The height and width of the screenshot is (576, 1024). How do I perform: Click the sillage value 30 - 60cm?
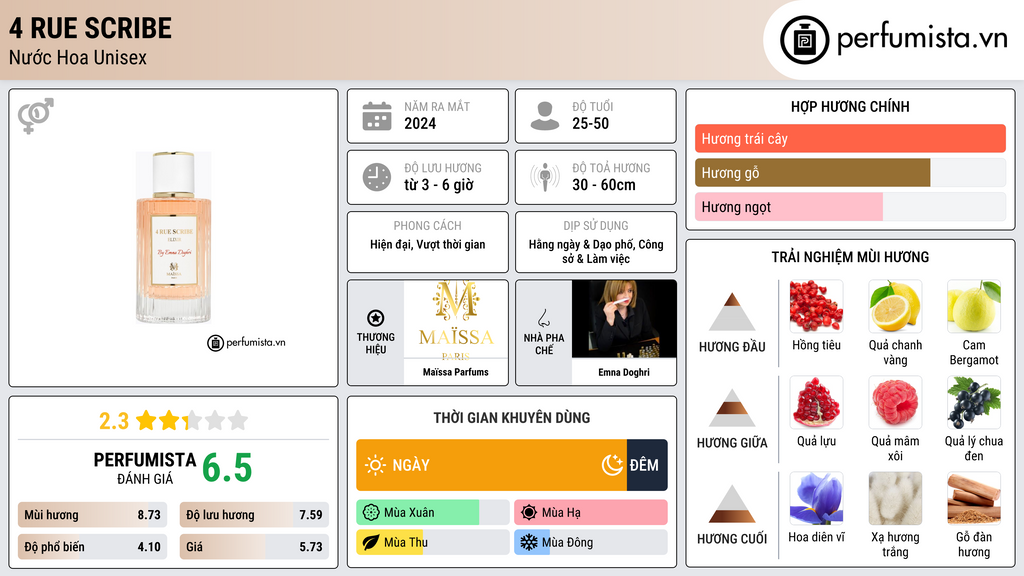pyautogui.click(x=603, y=185)
